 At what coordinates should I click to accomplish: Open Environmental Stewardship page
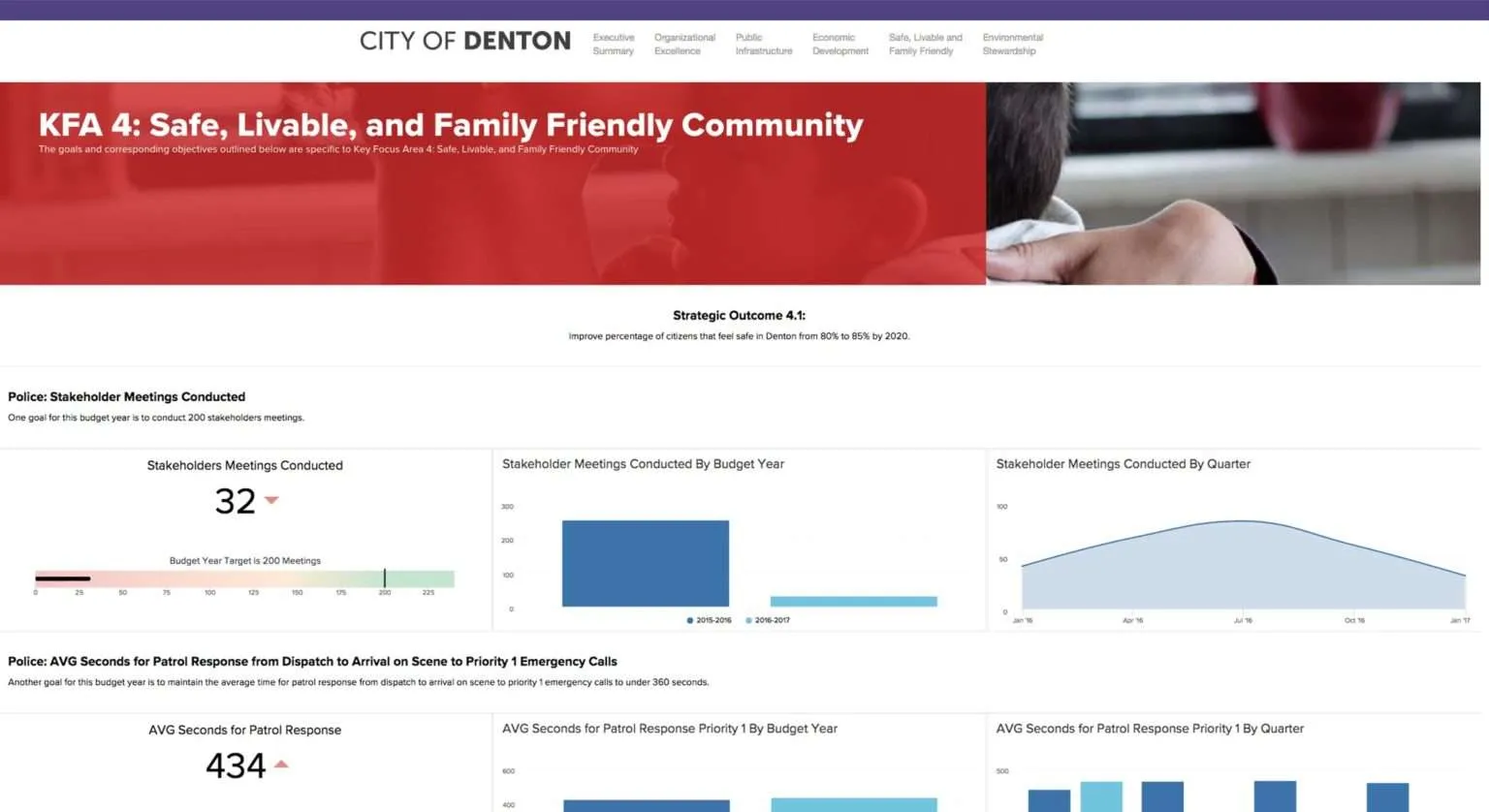1013,45
